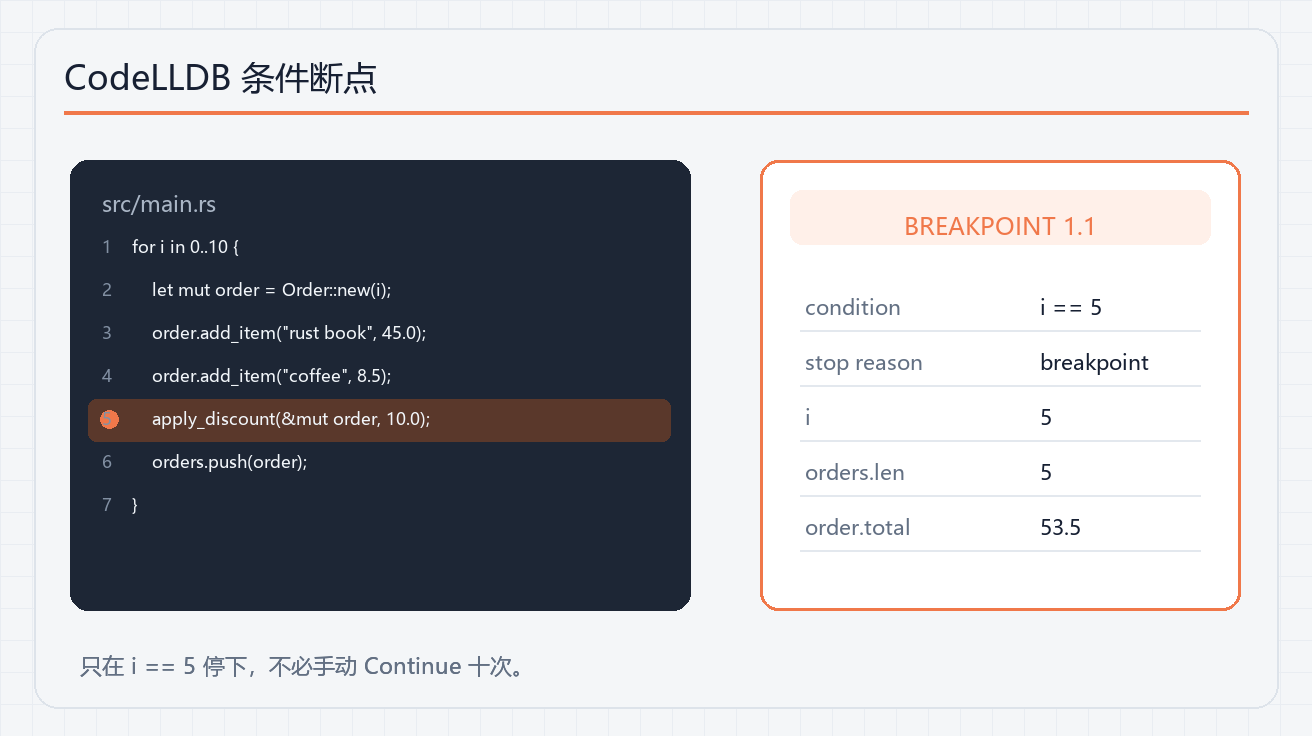The height and width of the screenshot is (736, 1312).
Task: Click the variable name 'i' in the table
Action: (808, 417)
